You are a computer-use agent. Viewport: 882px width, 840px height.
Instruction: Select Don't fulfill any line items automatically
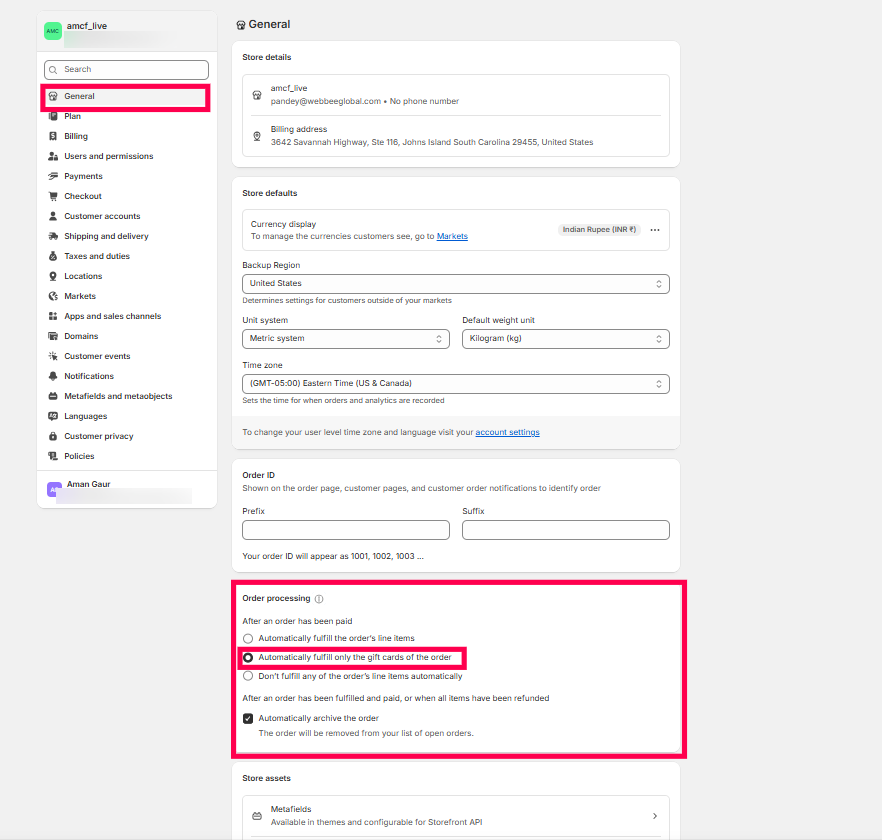(x=248, y=676)
